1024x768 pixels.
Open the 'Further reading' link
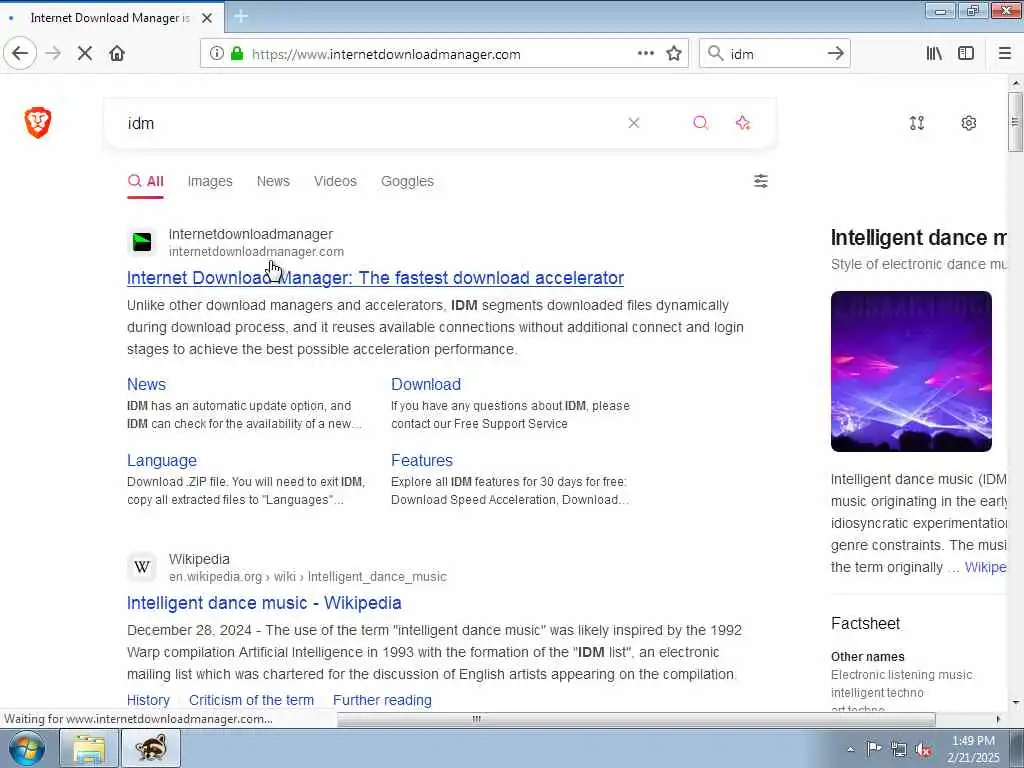[382, 700]
